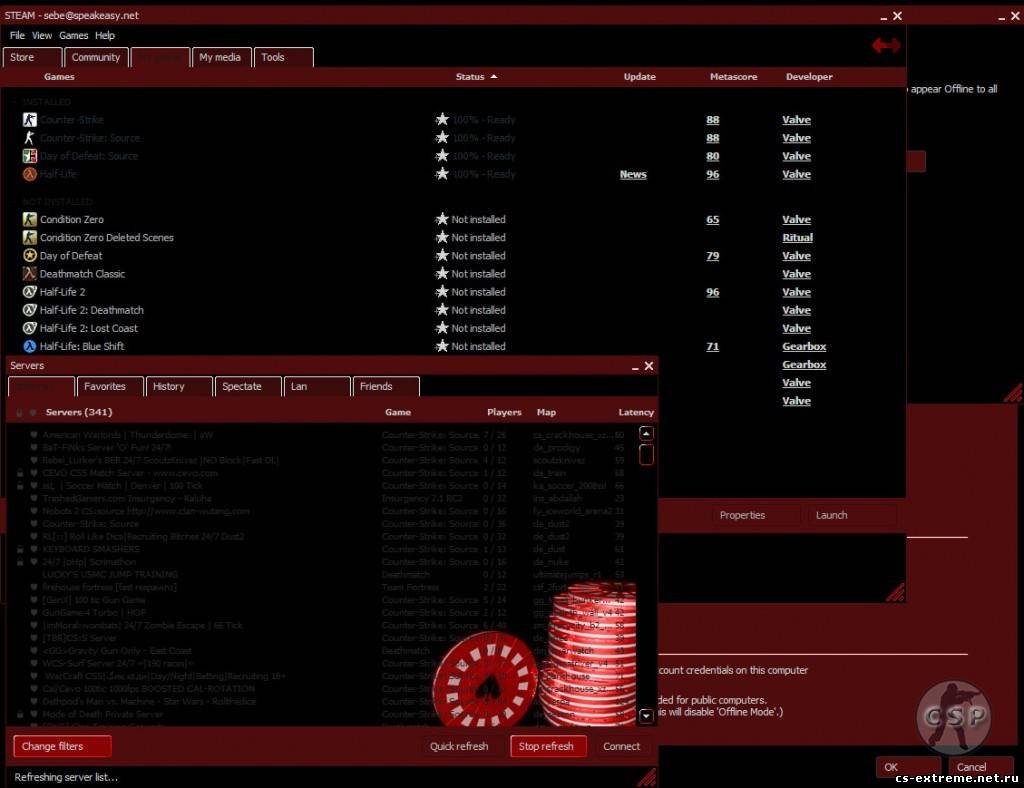Click the Half-Life 2: Lost Coast icon

(29, 328)
